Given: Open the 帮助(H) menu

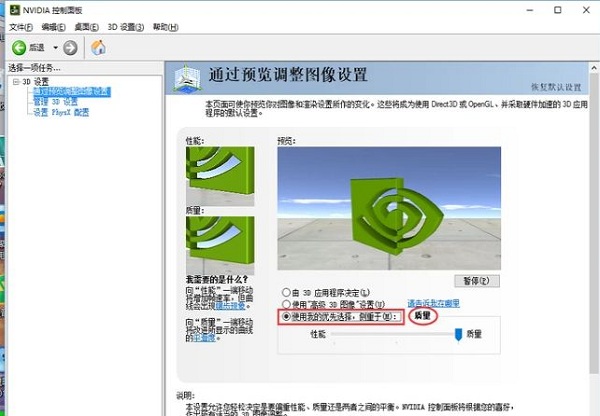Looking at the screenshot, I should click(x=166, y=27).
